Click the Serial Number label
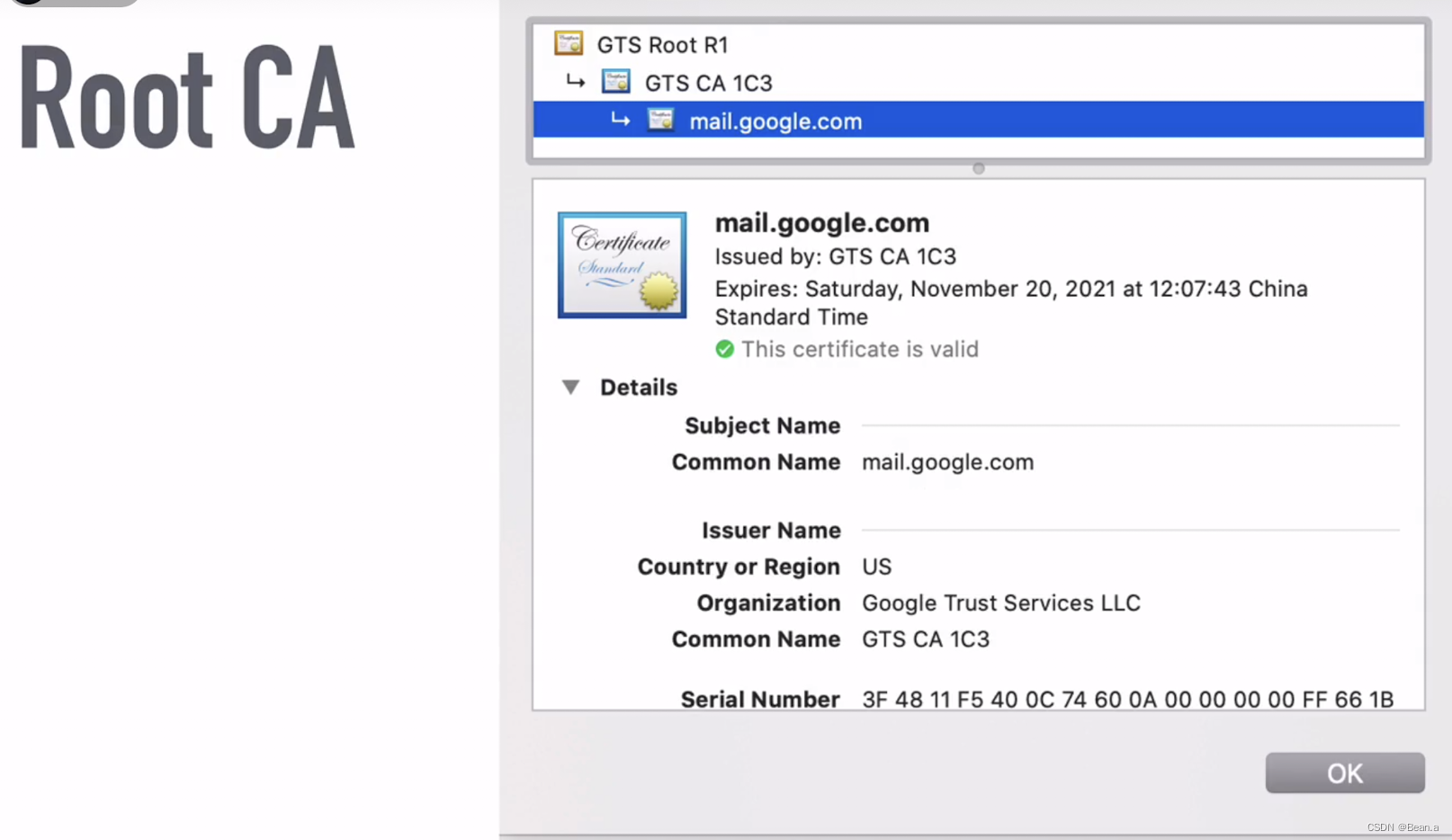 [760, 699]
